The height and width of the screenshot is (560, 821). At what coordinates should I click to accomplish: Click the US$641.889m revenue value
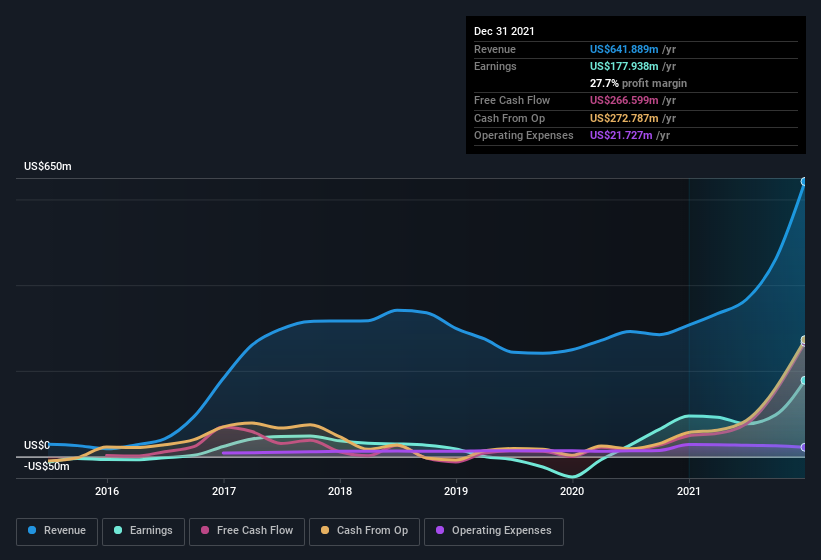(624, 49)
